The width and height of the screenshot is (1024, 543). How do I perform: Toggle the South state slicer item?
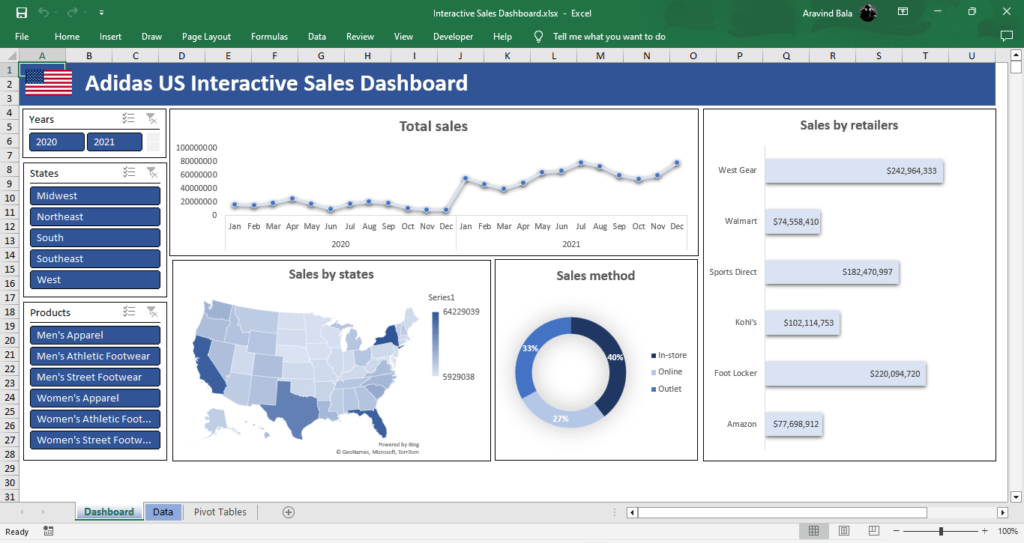click(95, 237)
